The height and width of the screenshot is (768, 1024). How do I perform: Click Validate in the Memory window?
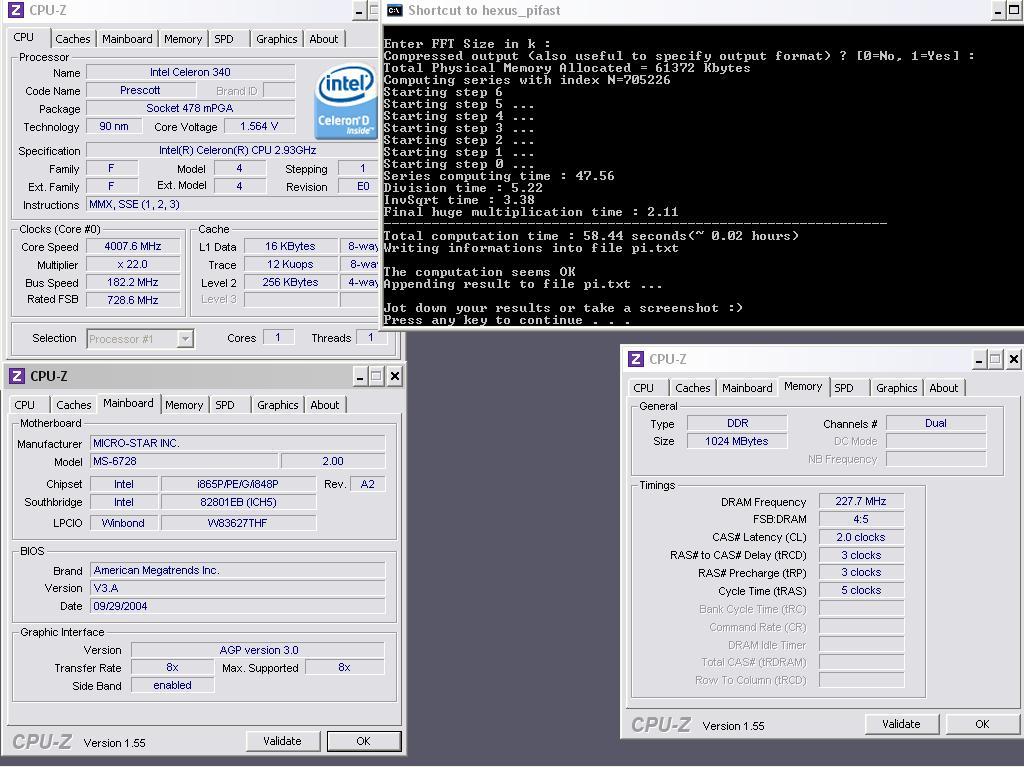(901, 724)
